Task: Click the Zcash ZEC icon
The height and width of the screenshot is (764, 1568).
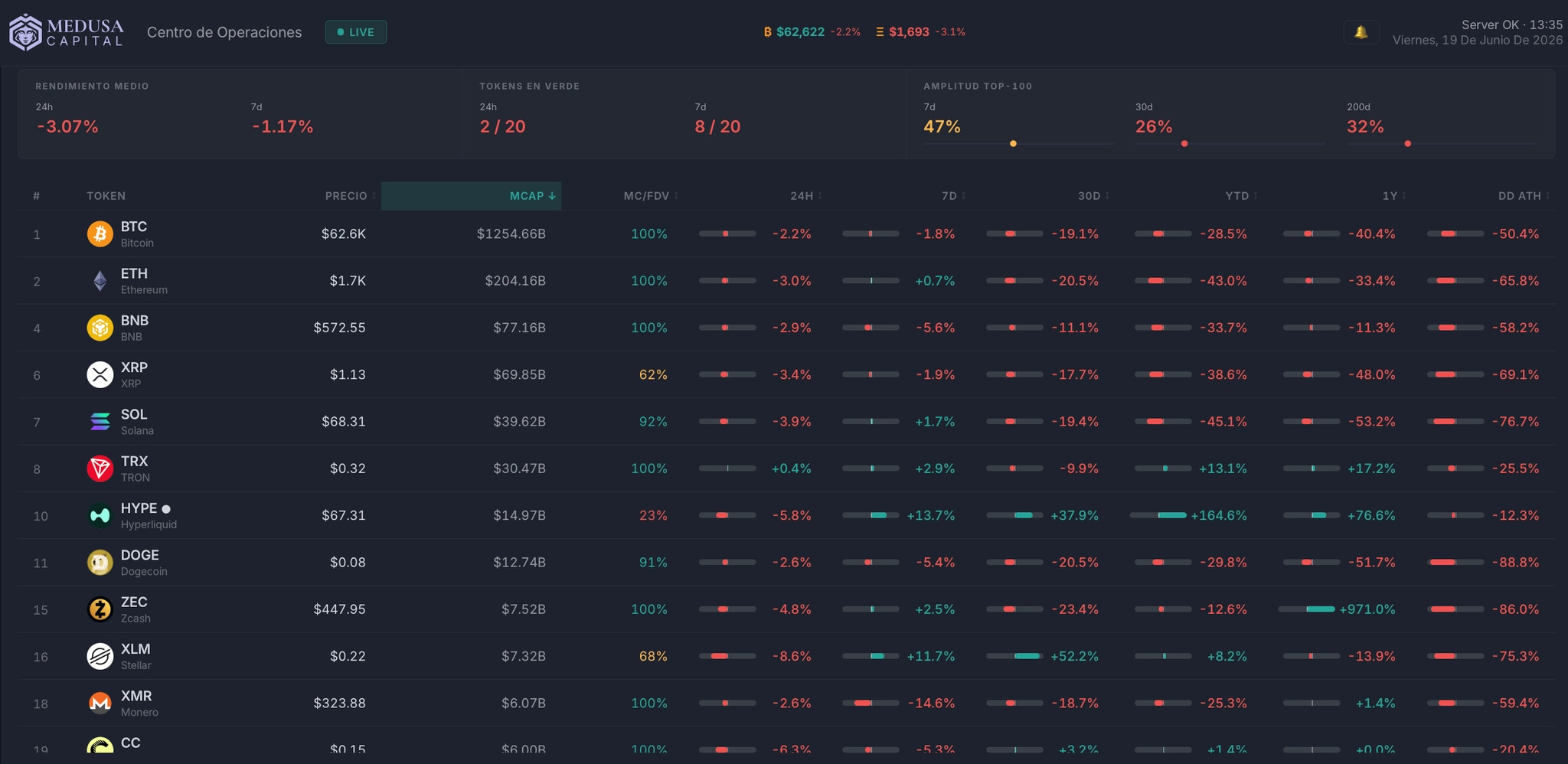Action: (100, 609)
